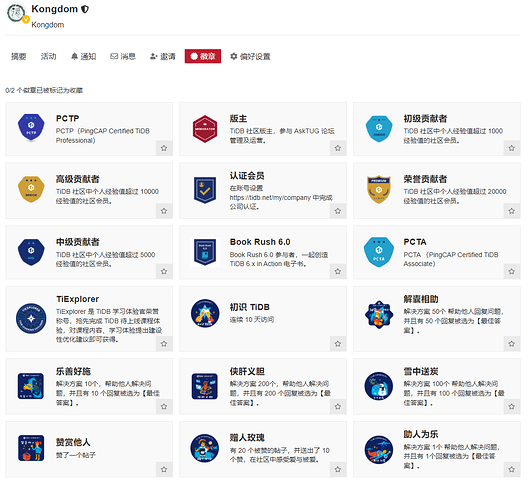Click the PCTP shield badge icon
Viewport: 531px width, 500px height.
pos(31,128)
